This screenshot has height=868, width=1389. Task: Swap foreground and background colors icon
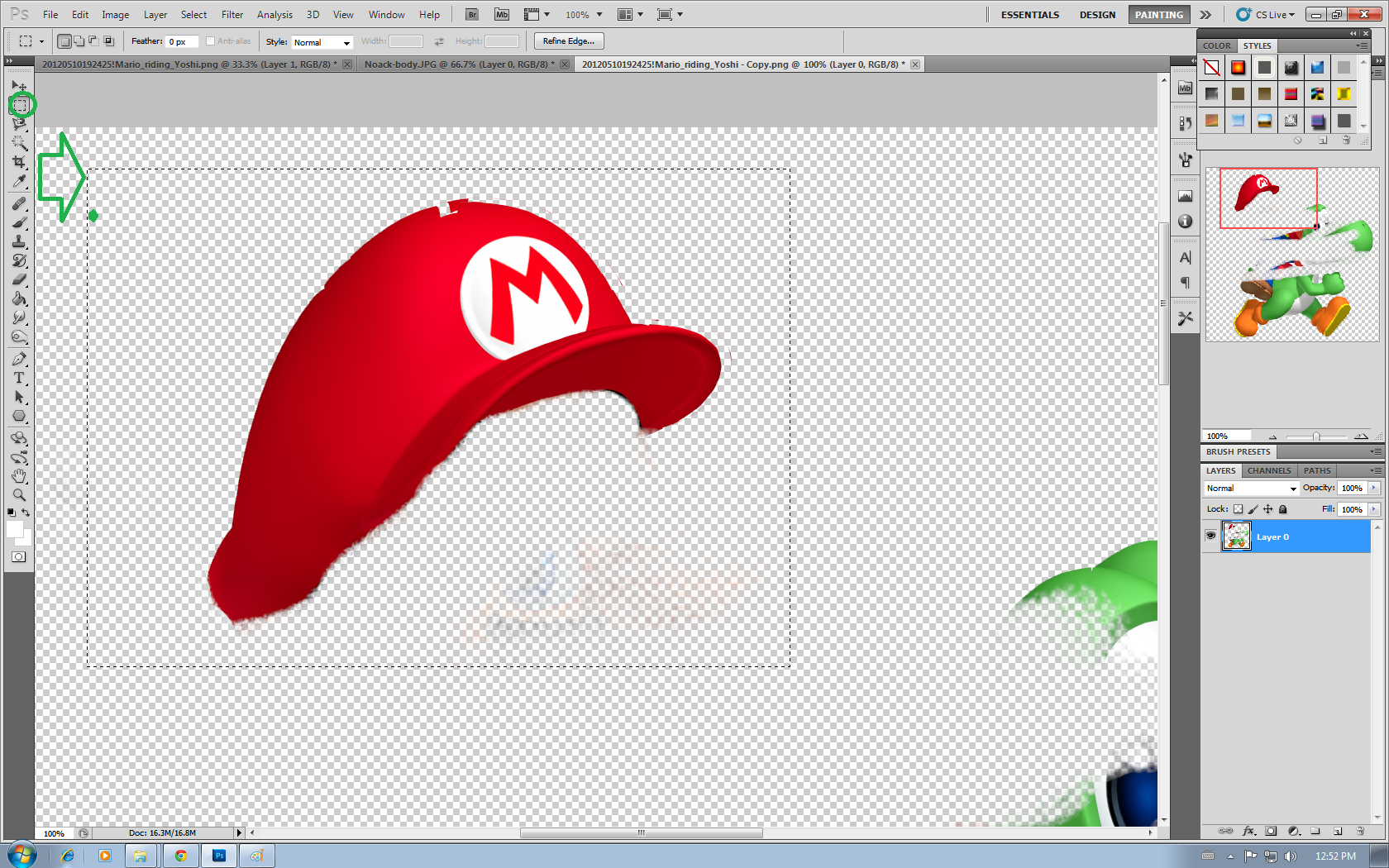[x=26, y=513]
